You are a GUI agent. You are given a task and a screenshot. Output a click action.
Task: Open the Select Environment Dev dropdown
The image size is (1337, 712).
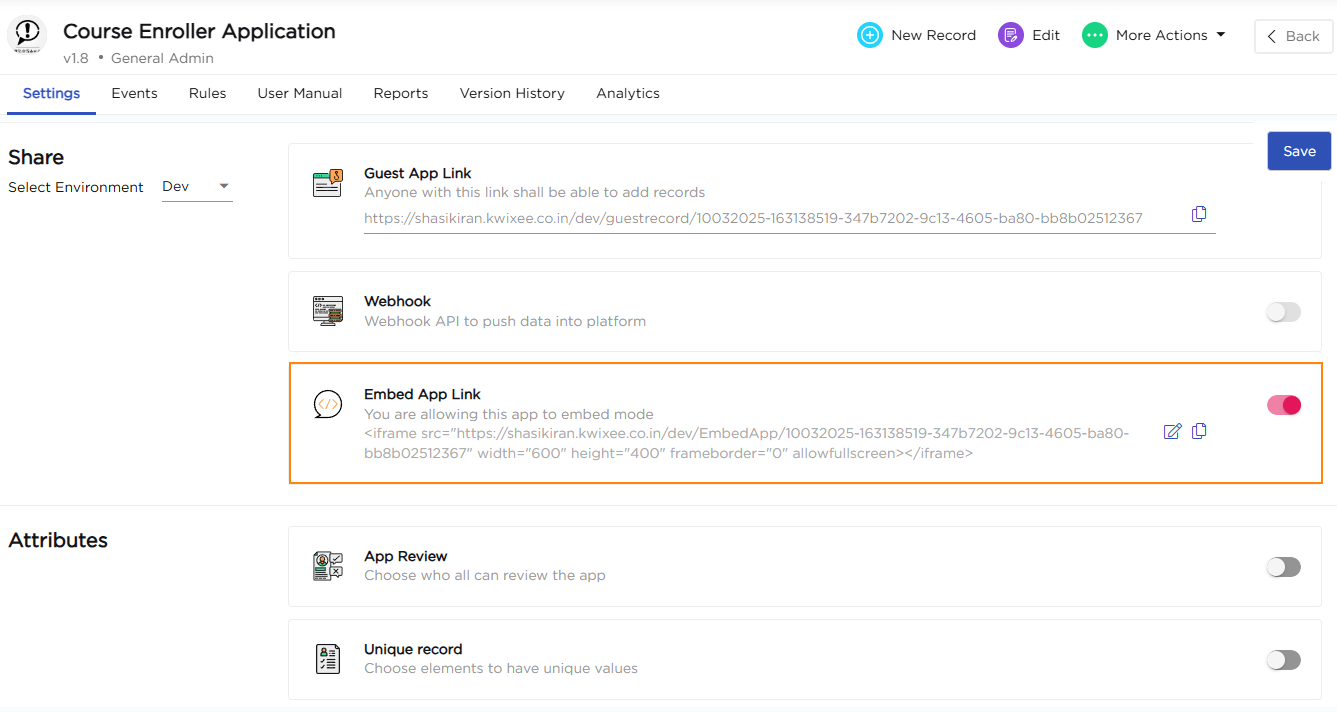[x=197, y=187]
